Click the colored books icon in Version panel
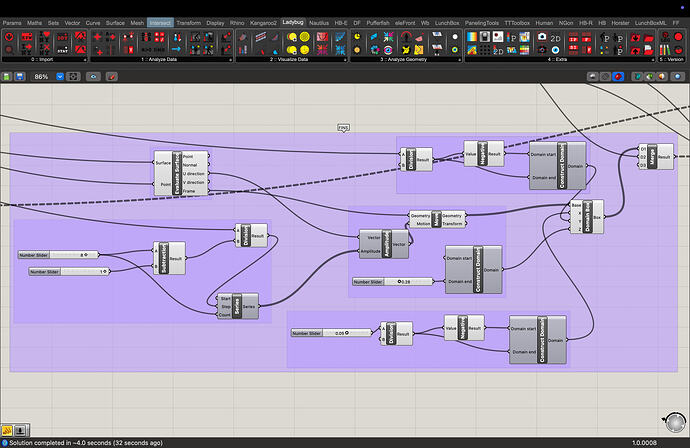690x448 pixels. 665,50
